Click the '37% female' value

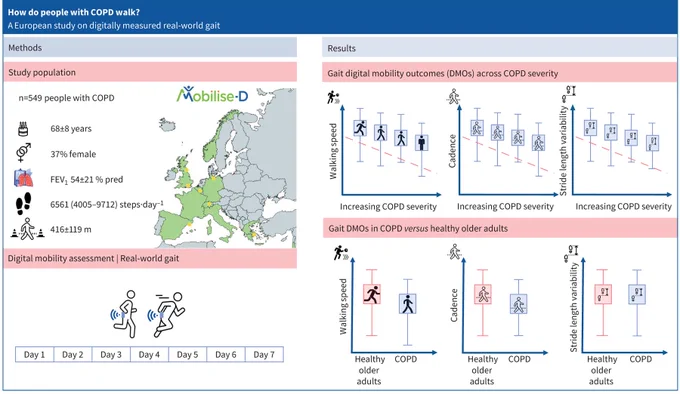(x=73, y=154)
